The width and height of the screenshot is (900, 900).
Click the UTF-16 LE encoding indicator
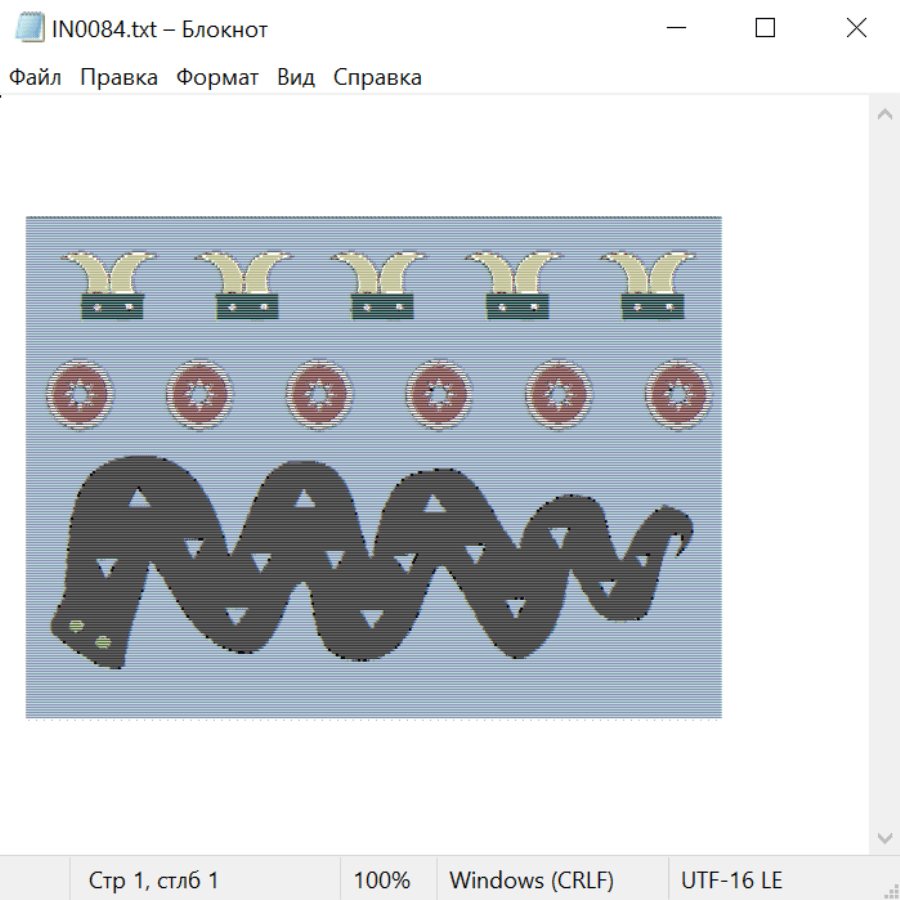(731, 881)
